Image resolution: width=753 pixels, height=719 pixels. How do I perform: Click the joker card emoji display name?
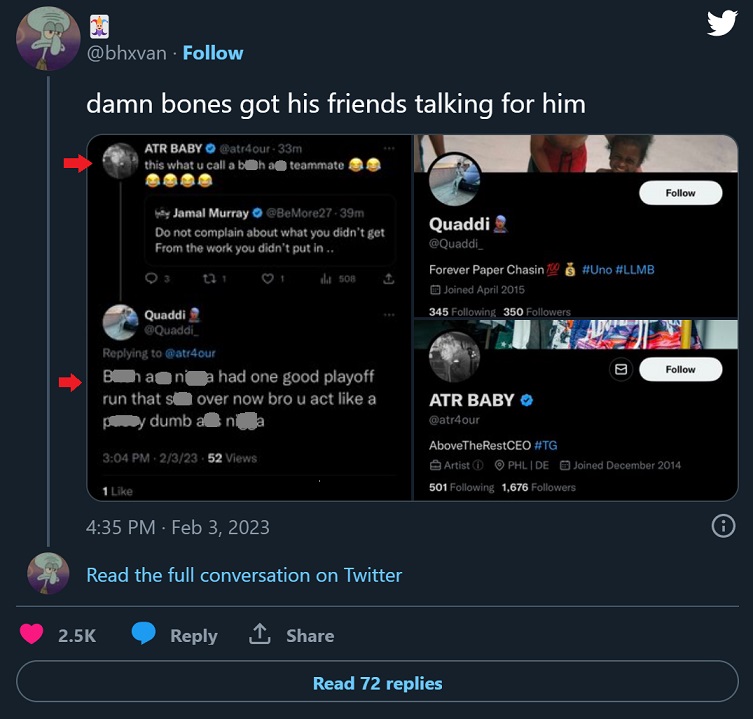[100, 26]
